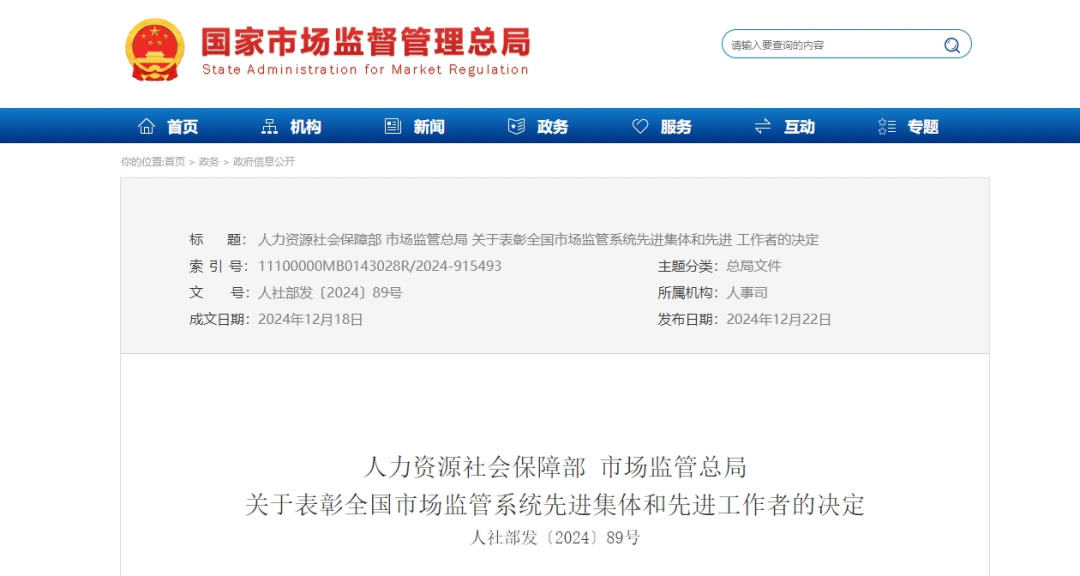1080x576 pixels.
Task: Click index number 11100000MB0143028R/2024-915493
Action: coord(380,266)
